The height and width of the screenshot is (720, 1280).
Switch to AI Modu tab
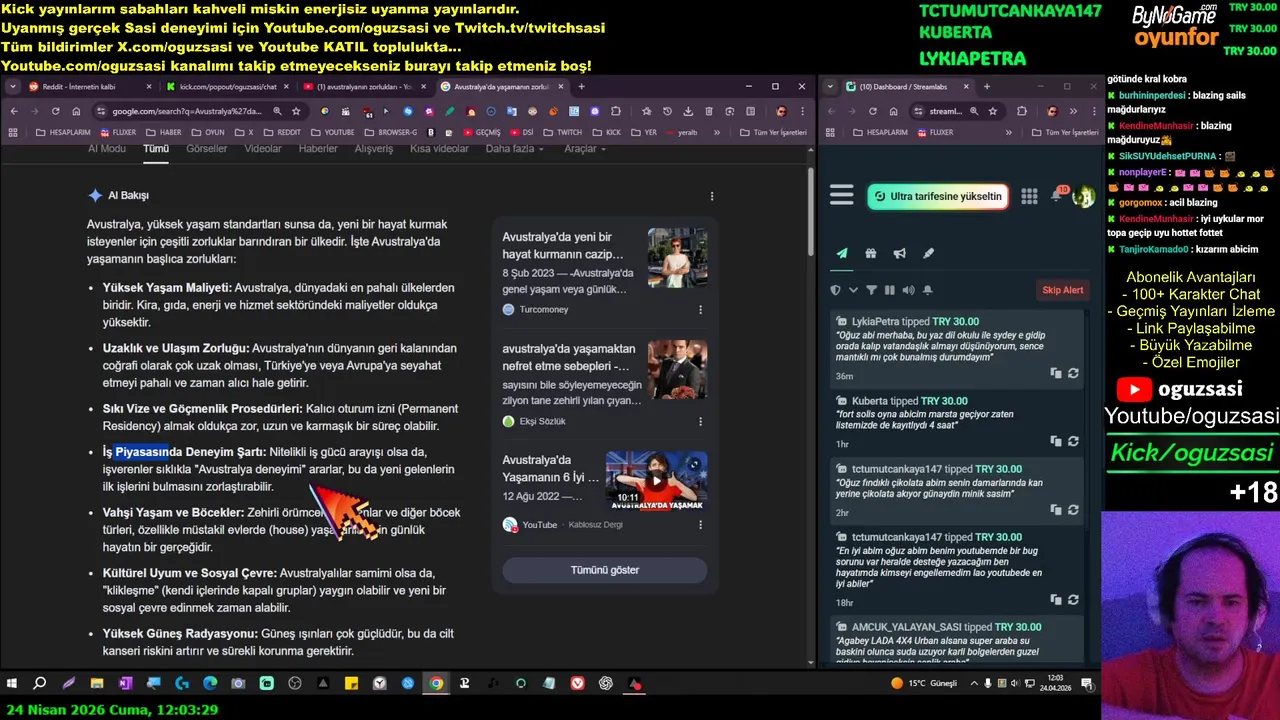click(x=107, y=149)
